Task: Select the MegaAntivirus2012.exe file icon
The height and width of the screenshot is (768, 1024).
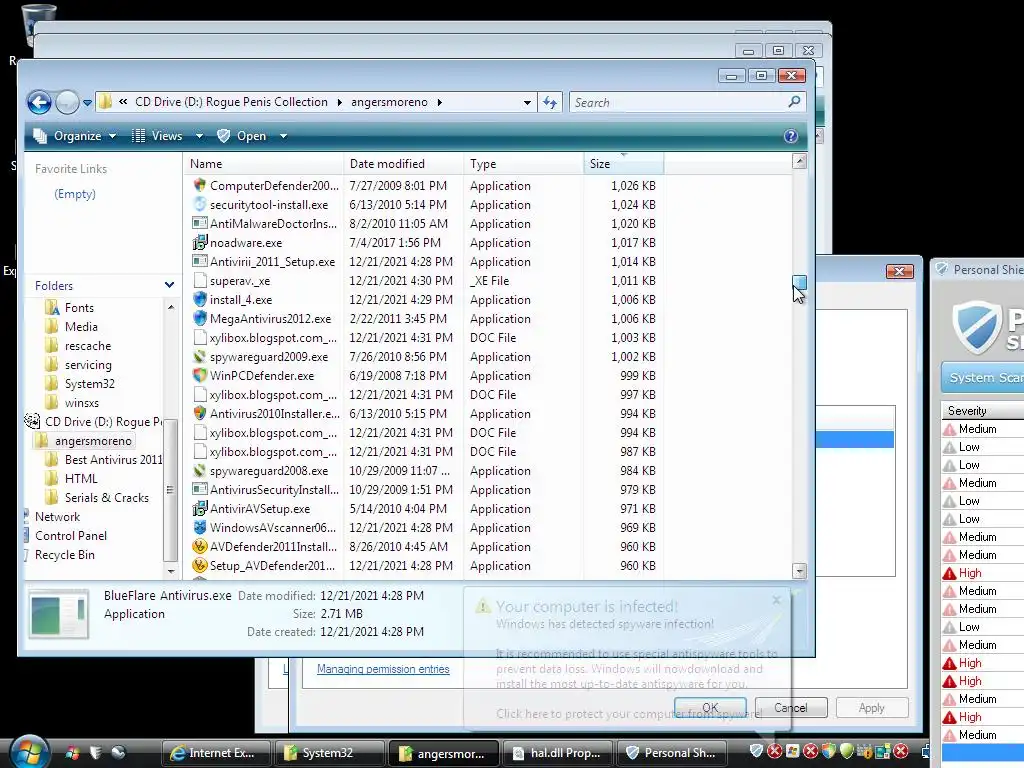Action: (200, 319)
